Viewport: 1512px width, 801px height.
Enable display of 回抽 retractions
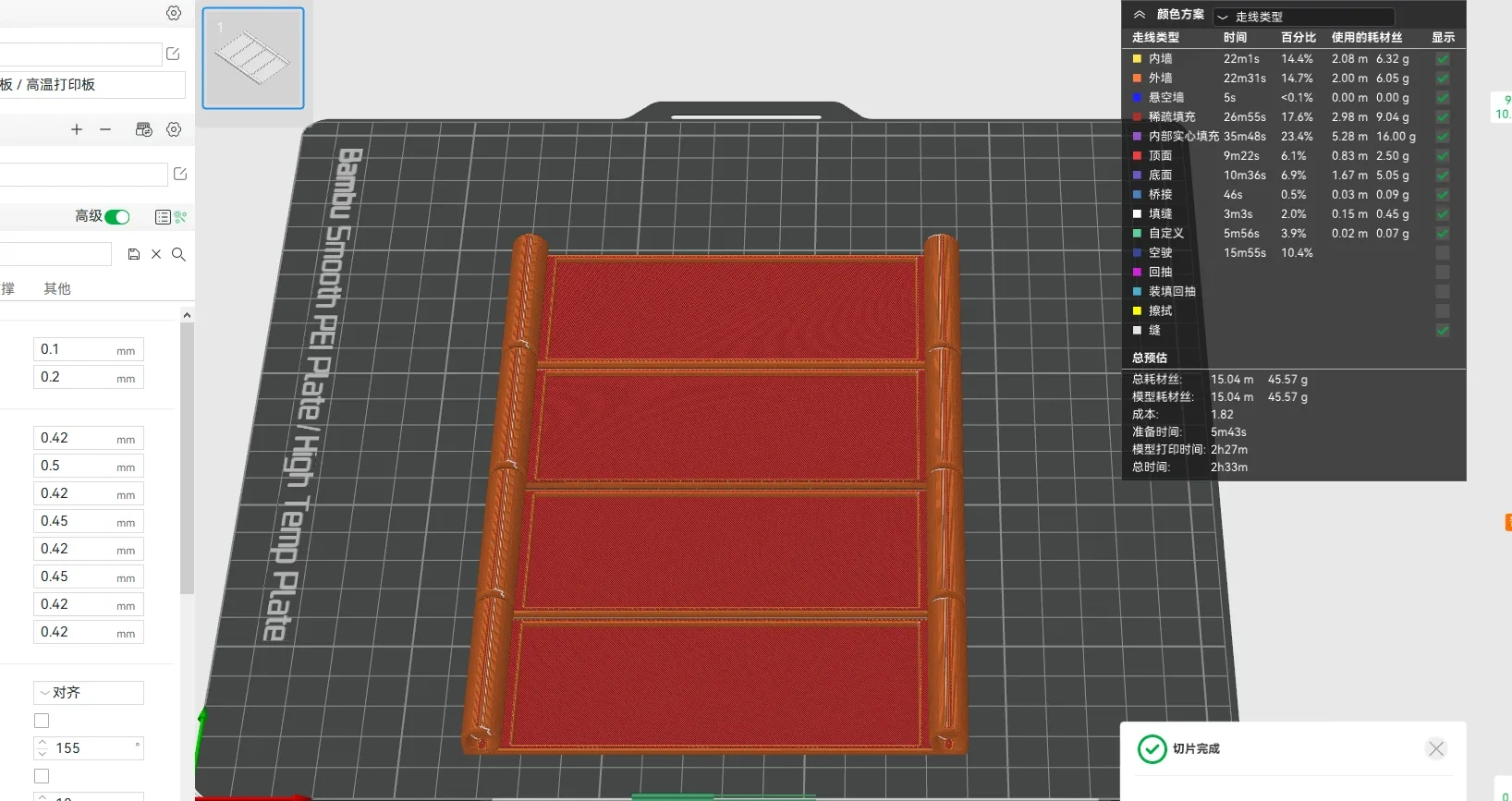click(x=1443, y=273)
